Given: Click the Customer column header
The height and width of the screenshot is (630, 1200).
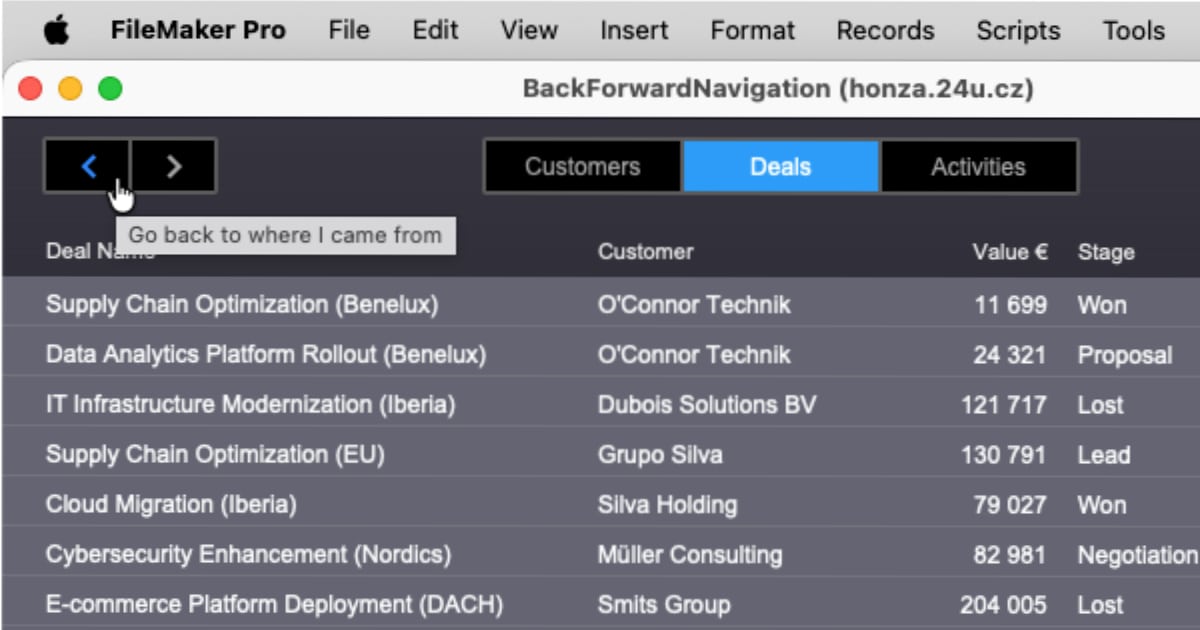Looking at the screenshot, I should click(x=645, y=252).
